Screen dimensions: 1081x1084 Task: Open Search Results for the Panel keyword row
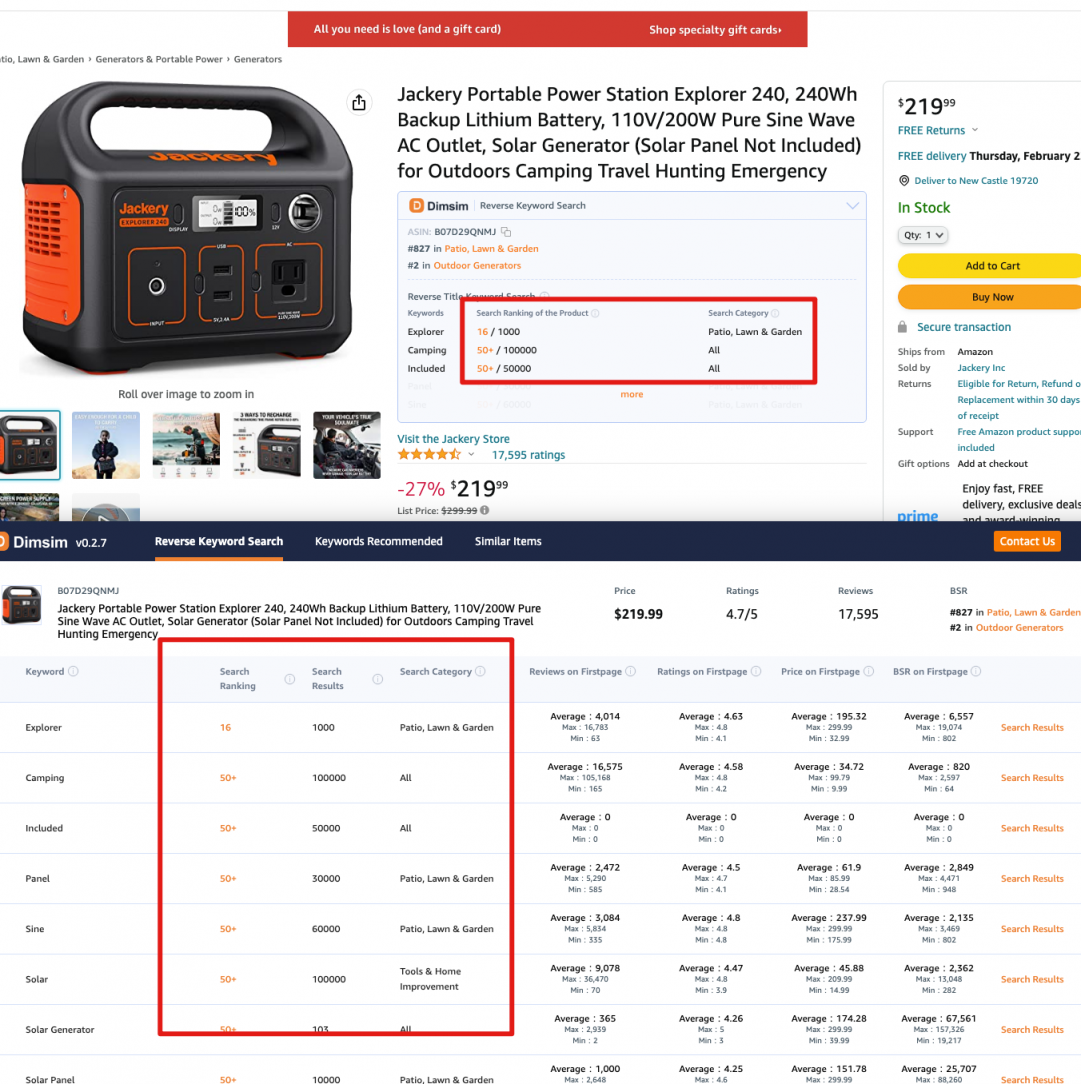pos(1032,879)
